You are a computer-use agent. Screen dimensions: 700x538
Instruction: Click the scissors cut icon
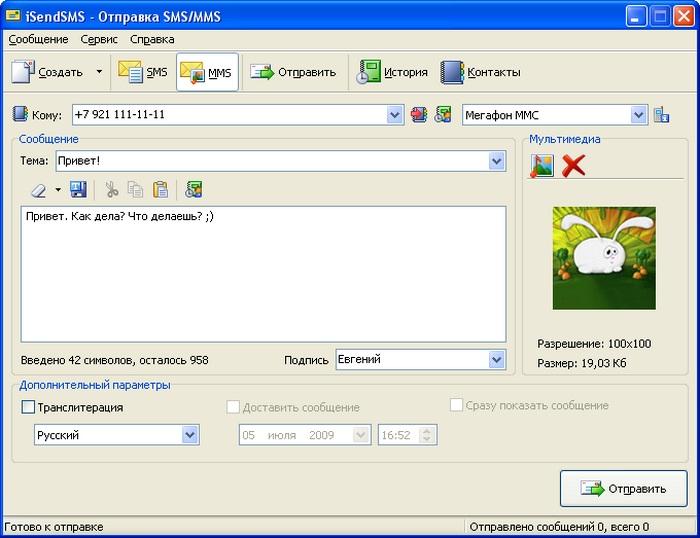pos(111,190)
